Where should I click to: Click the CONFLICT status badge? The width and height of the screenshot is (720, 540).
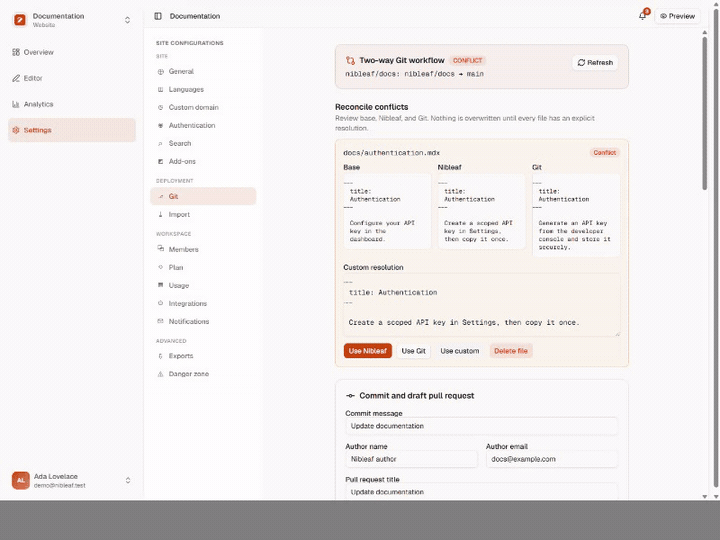pyautogui.click(x=467, y=61)
